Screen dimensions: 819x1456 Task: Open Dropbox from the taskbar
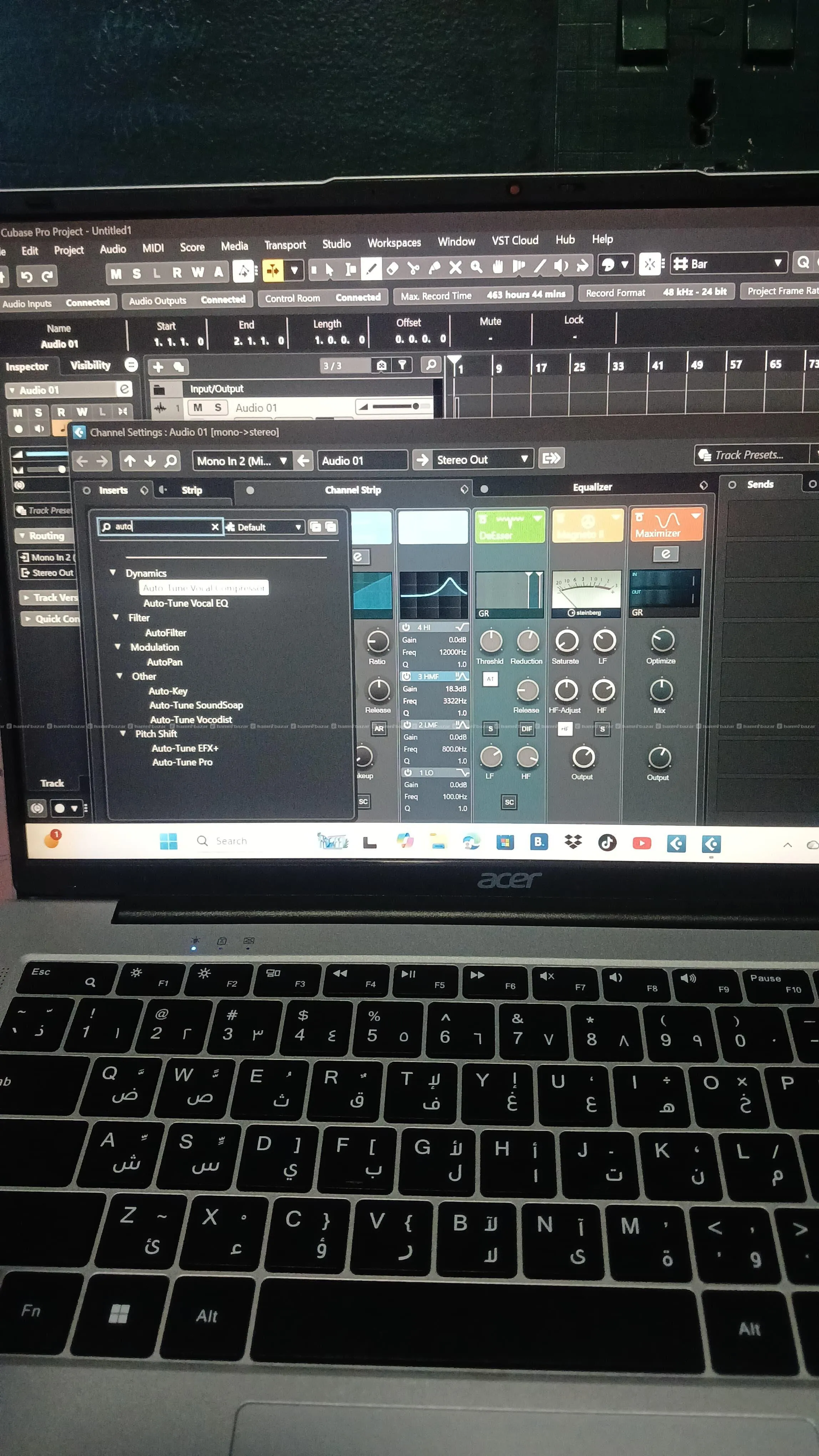pos(573,842)
